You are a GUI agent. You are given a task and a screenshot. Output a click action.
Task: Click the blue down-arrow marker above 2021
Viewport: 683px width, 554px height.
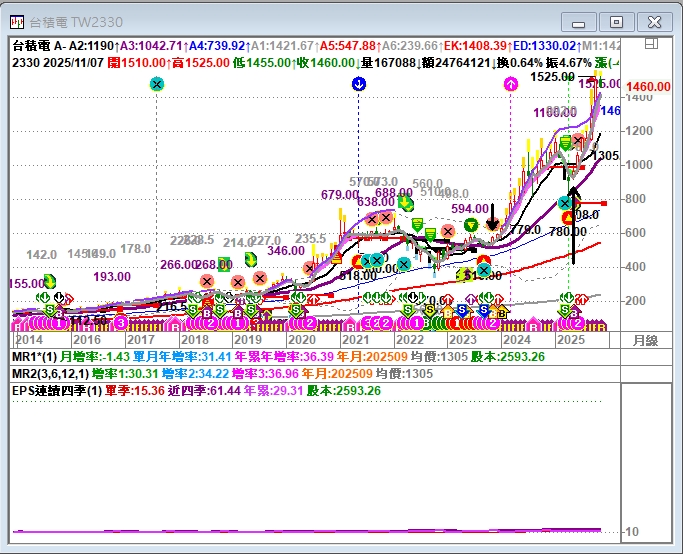(358, 85)
